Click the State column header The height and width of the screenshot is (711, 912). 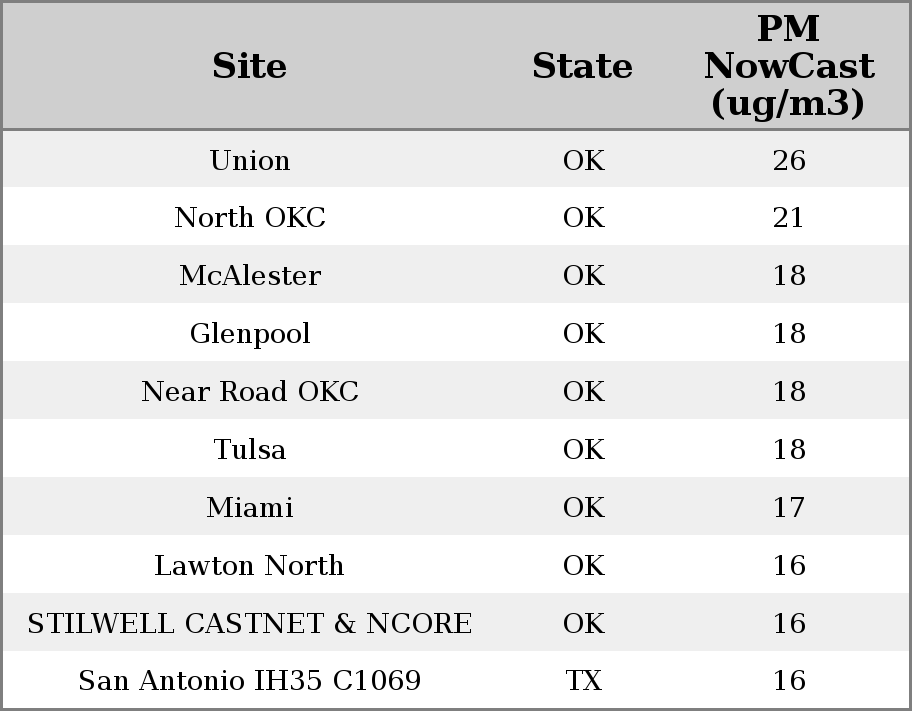pos(583,67)
